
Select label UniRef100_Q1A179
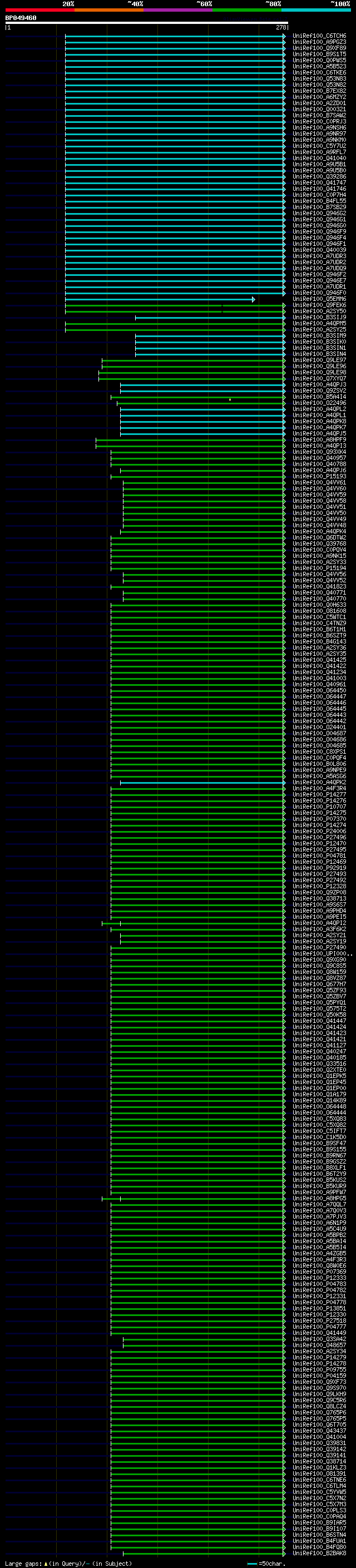point(319,1095)
